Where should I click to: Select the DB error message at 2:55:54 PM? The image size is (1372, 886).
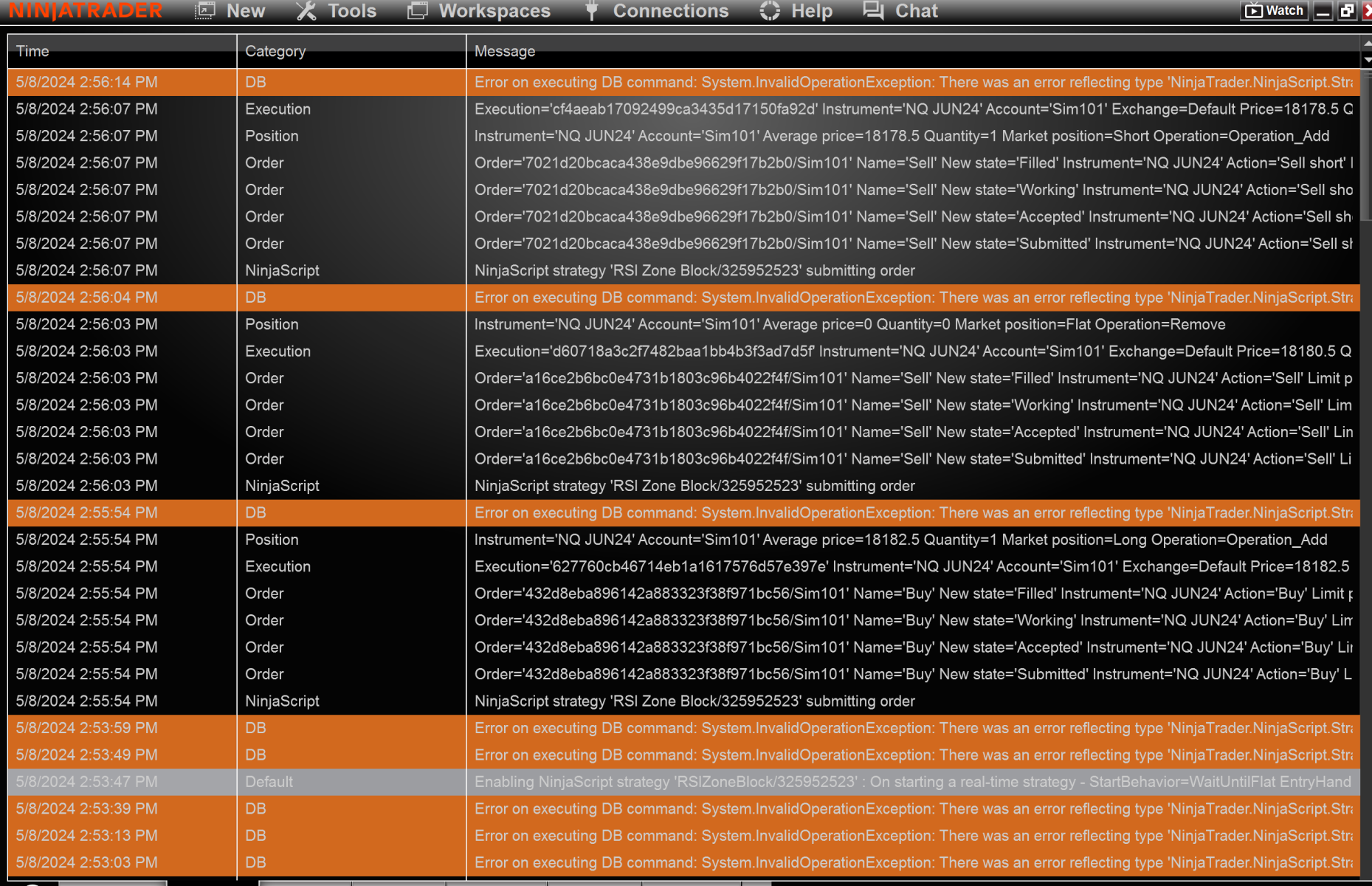click(x=913, y=513)
